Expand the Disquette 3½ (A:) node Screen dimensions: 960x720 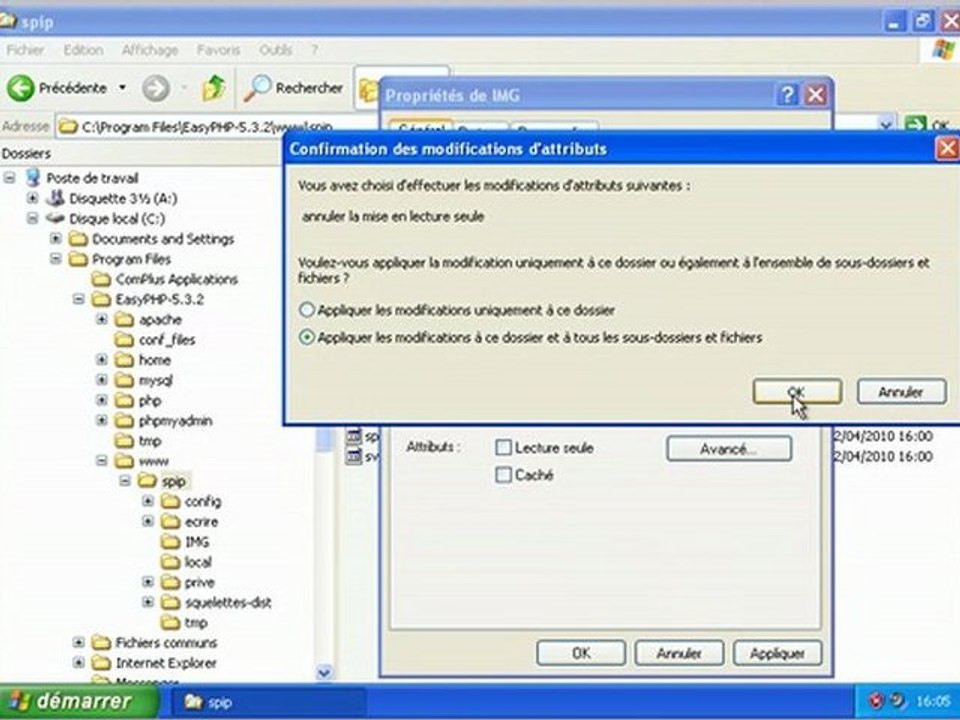point(32,198)
